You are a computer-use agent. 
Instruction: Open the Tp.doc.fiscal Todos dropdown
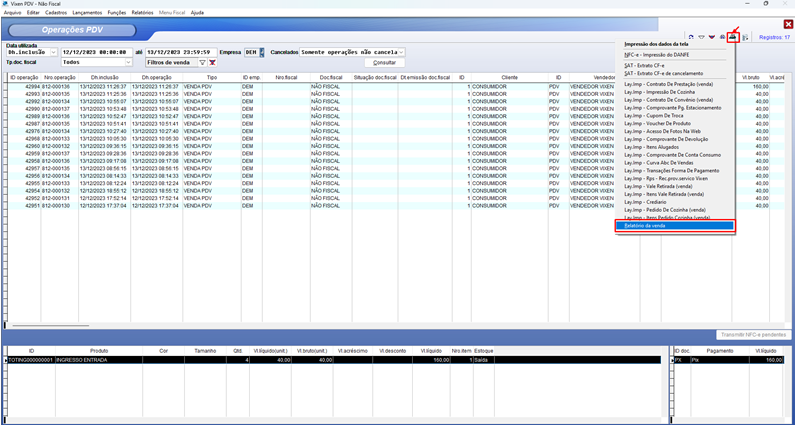[129, 62]
